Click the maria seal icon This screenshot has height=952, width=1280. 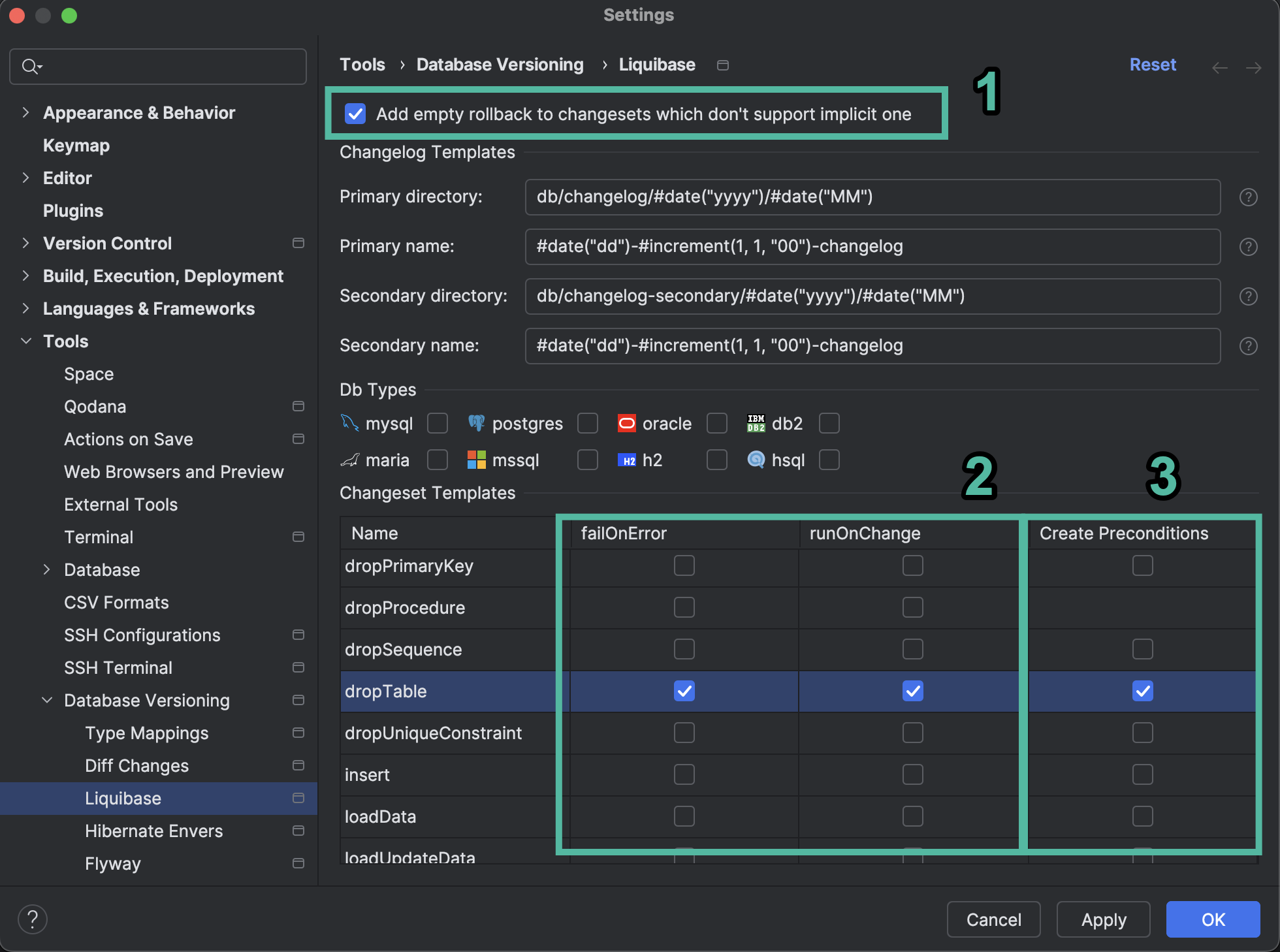point(350,460)
